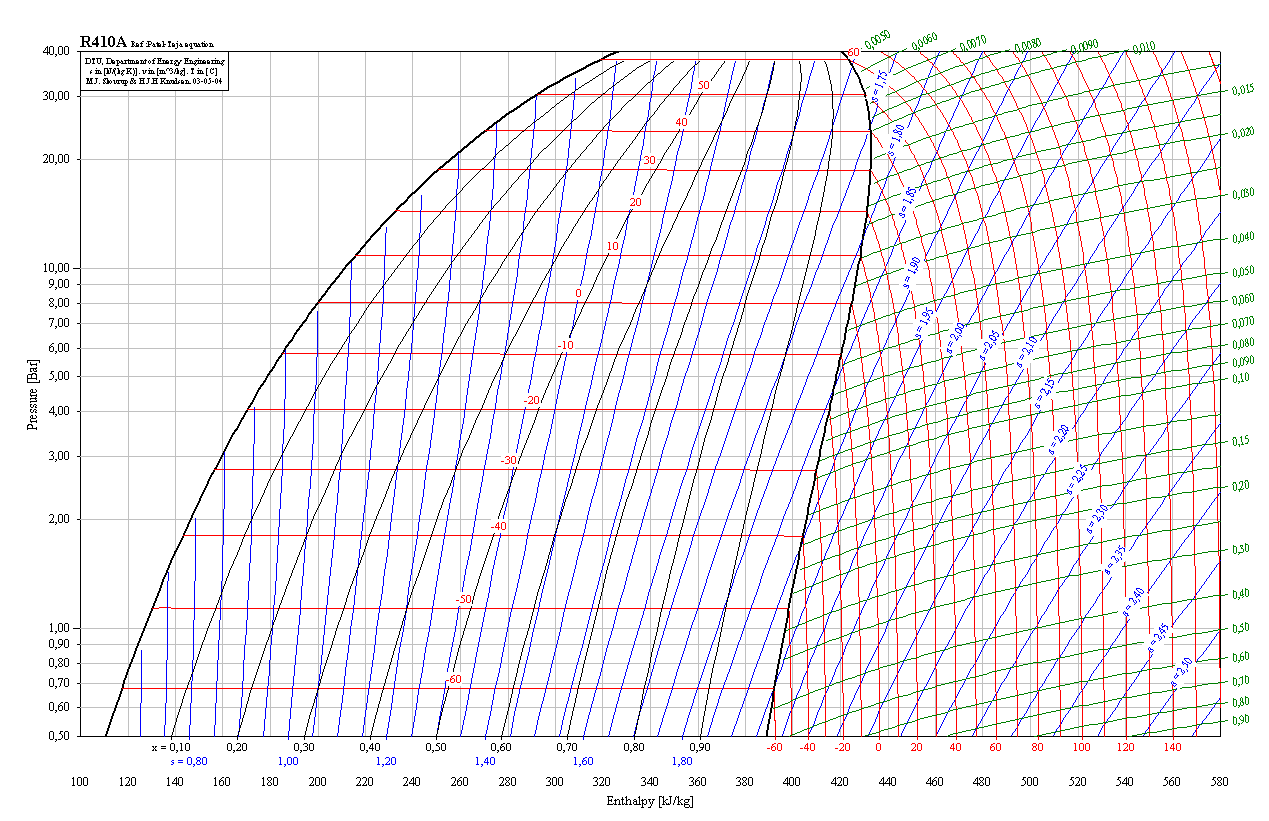This screenshot has width=1269, height=821.
Task: Click red 140 temperature label at bottom right
Action: point(1172,747)
